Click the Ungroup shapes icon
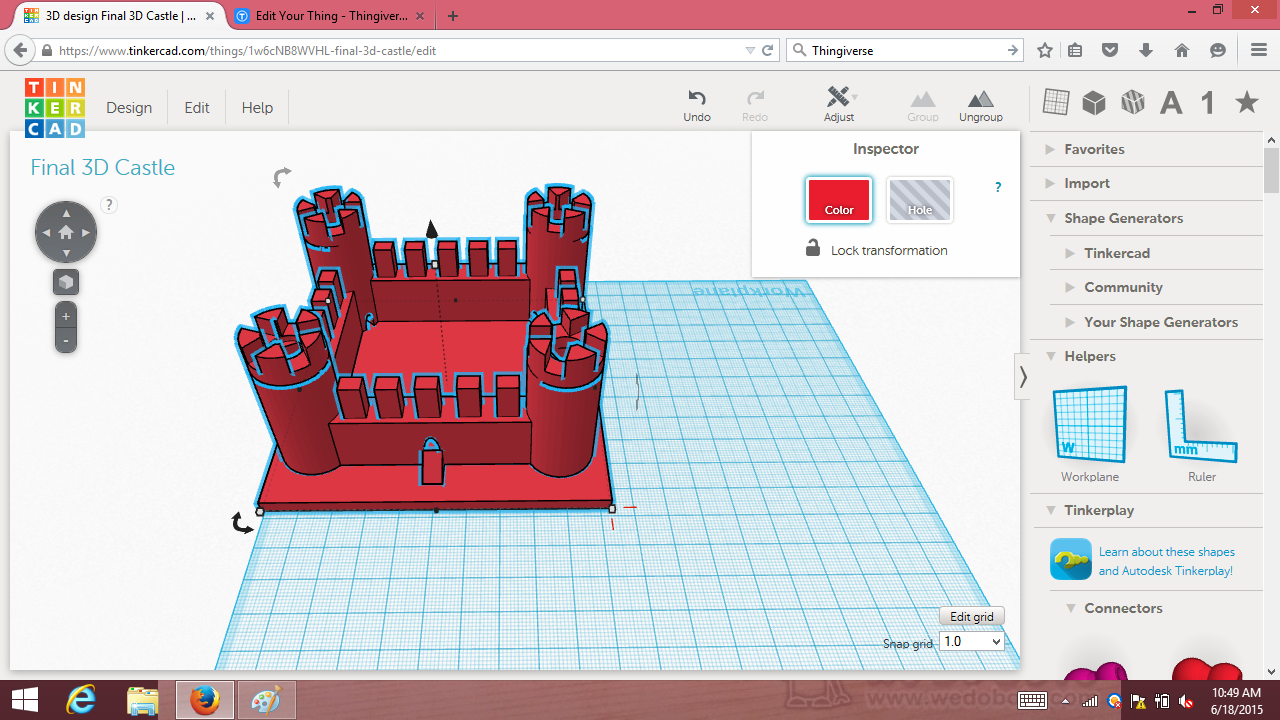Image resolution: width=1280 pixels, height=720 pixels. [x=981, y=99]
